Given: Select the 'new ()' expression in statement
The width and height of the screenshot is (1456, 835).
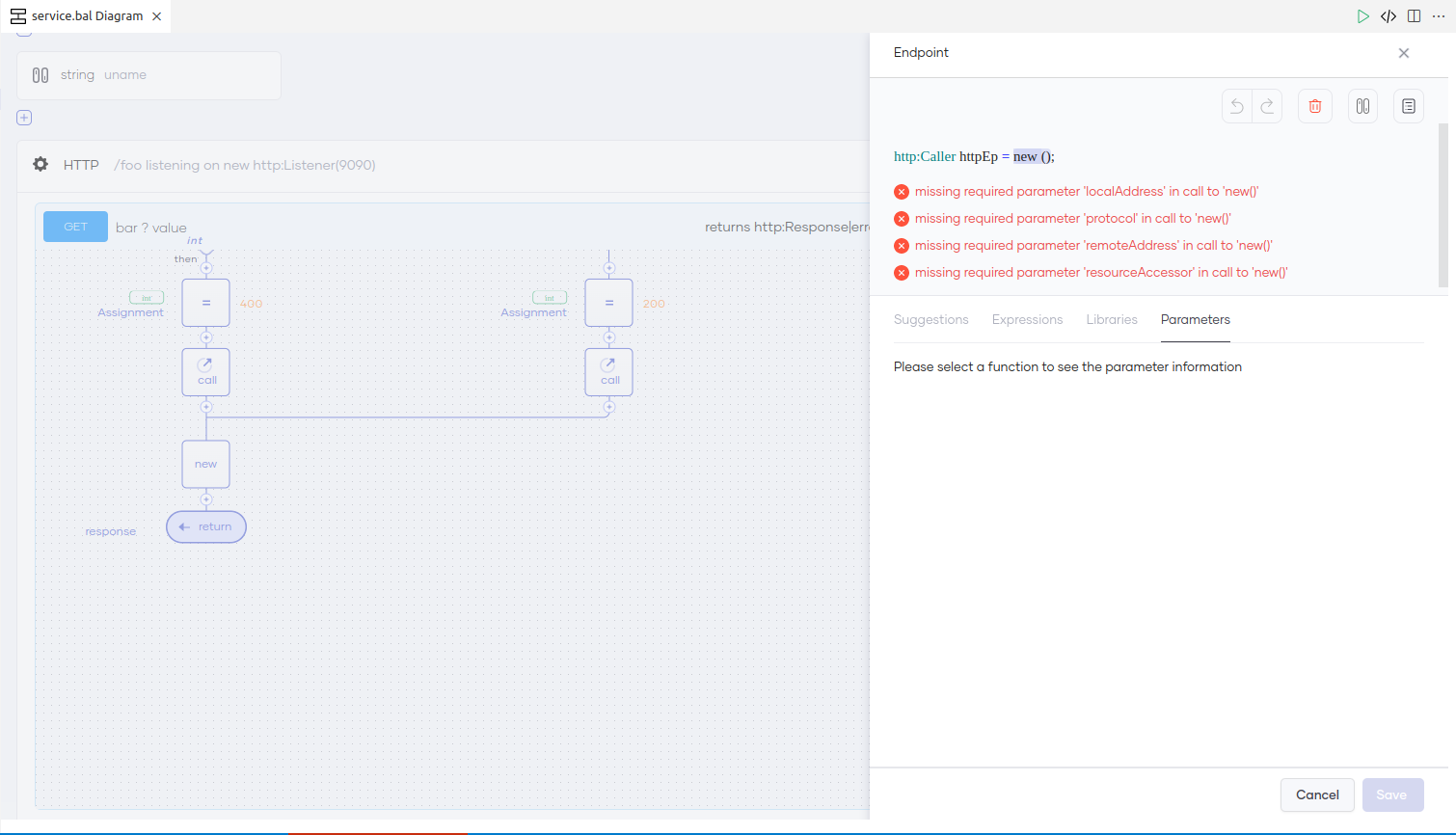Looking at the screenshot, I should (1033, 156).
